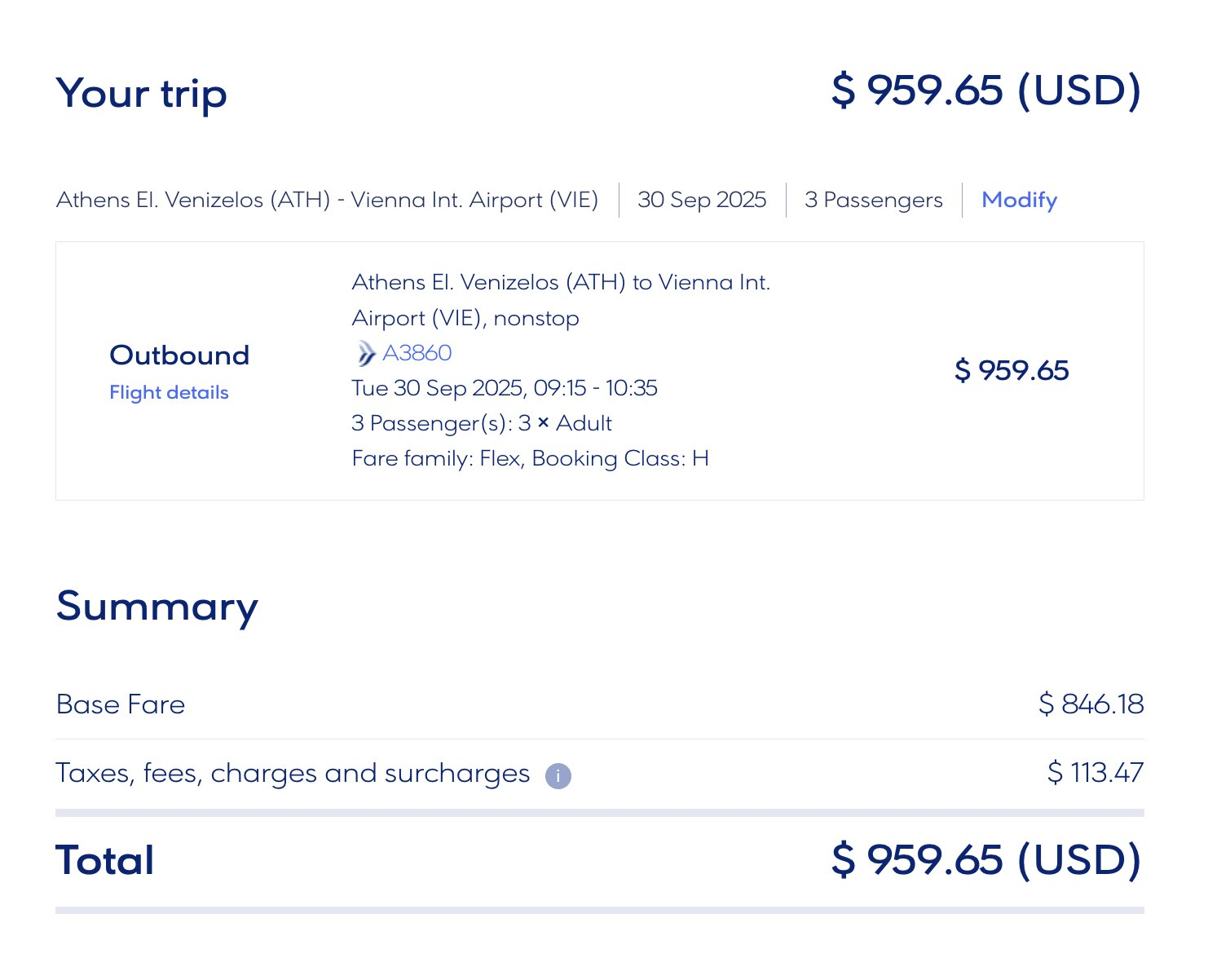
Task: Click the outbound flight price $ 959.65
Action: pyautogui.click(x=1011, y=370)
